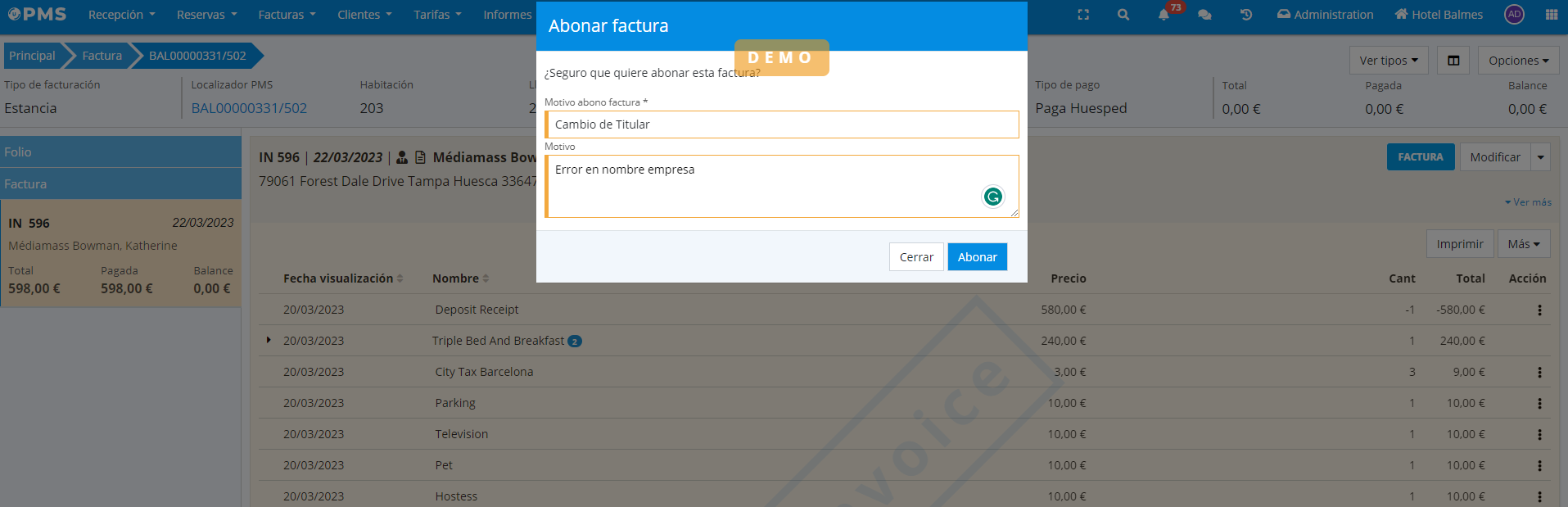Open the Más dropdown button

tap(1523, 244)
